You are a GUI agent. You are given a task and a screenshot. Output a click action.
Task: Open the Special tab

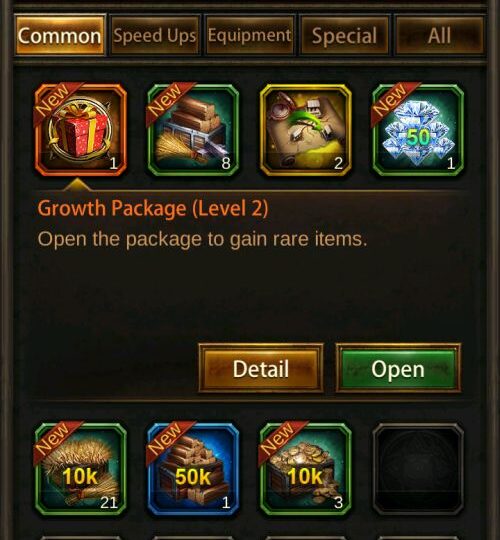344,35
